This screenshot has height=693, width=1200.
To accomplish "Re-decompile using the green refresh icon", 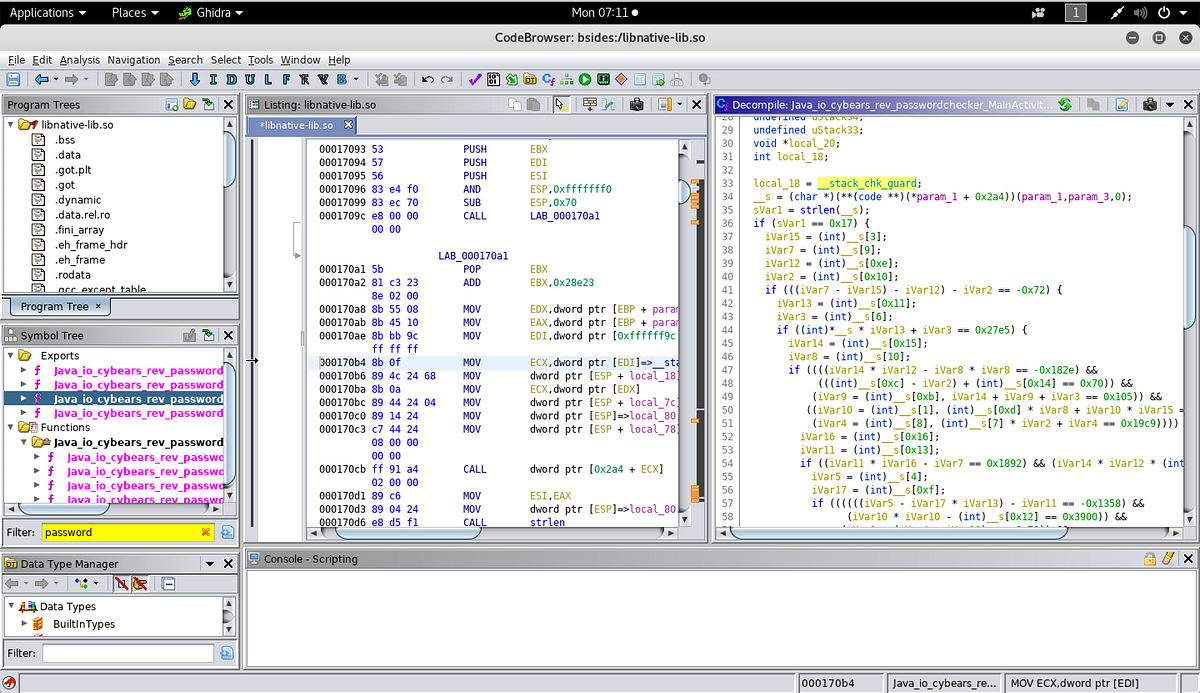I will 1065,104.
